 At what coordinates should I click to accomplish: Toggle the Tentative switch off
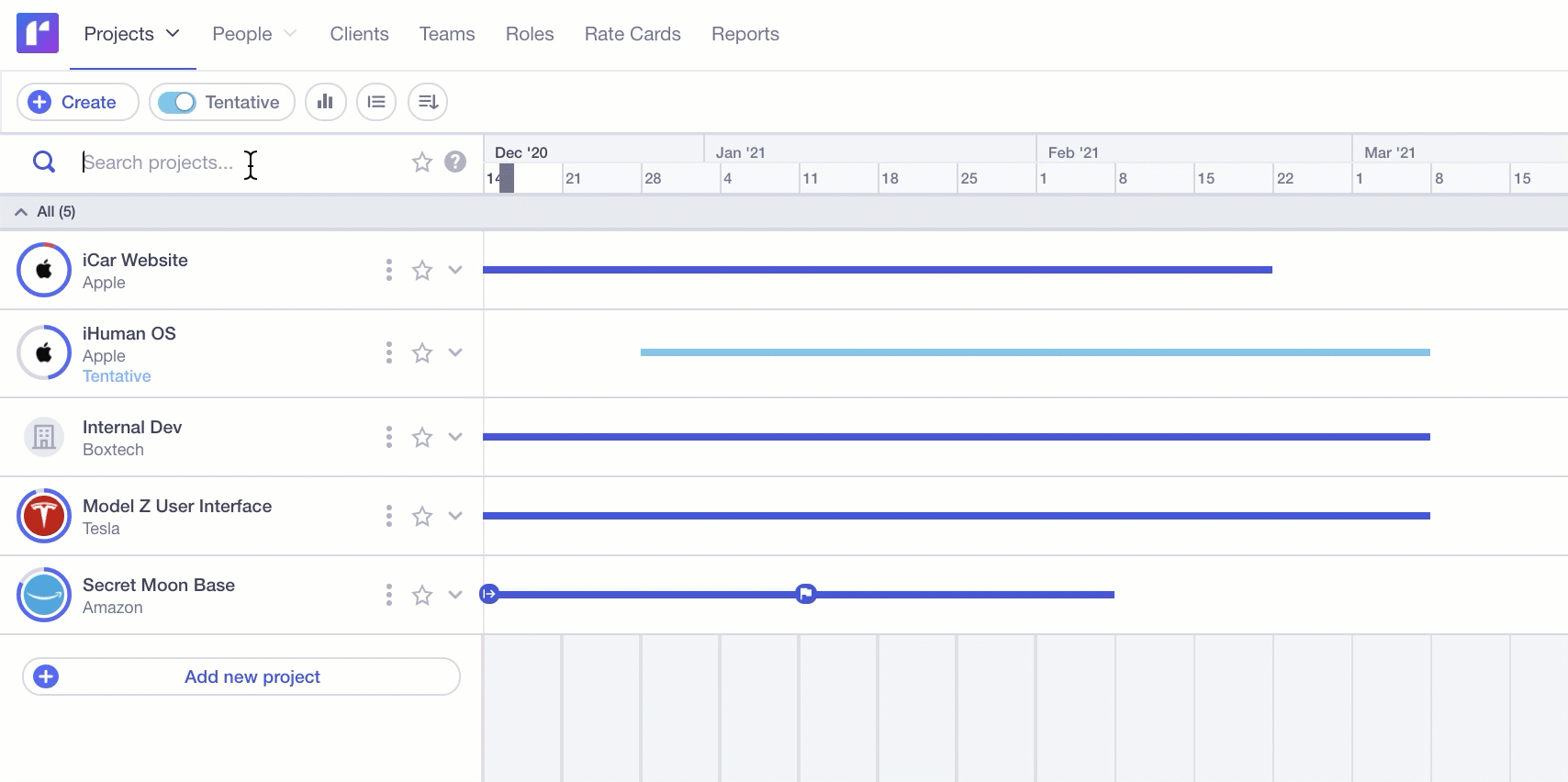coord(177,102)
